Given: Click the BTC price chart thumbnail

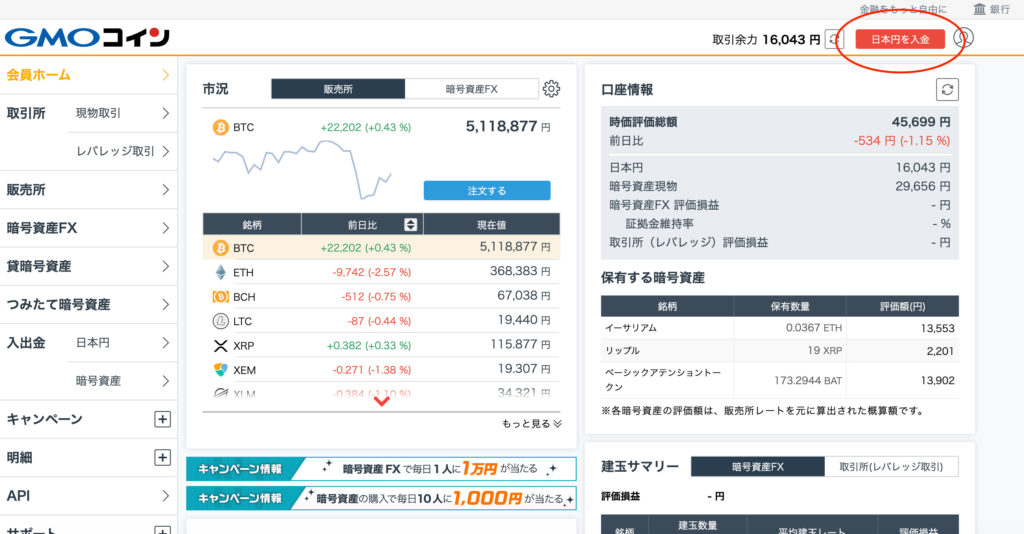Looking at the screenshot, I should (302, 168).
